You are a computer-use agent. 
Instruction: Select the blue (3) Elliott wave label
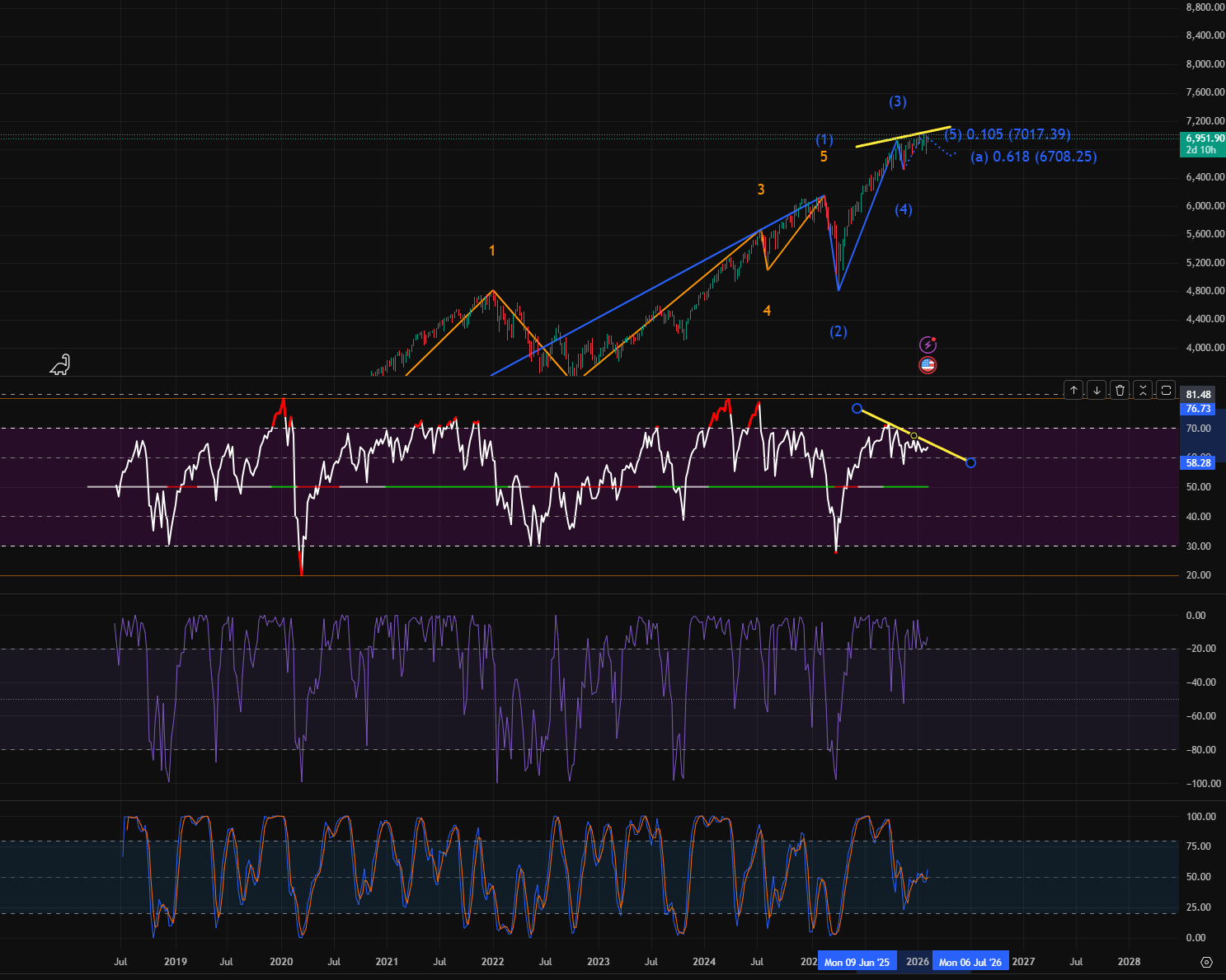pos(898,101)
